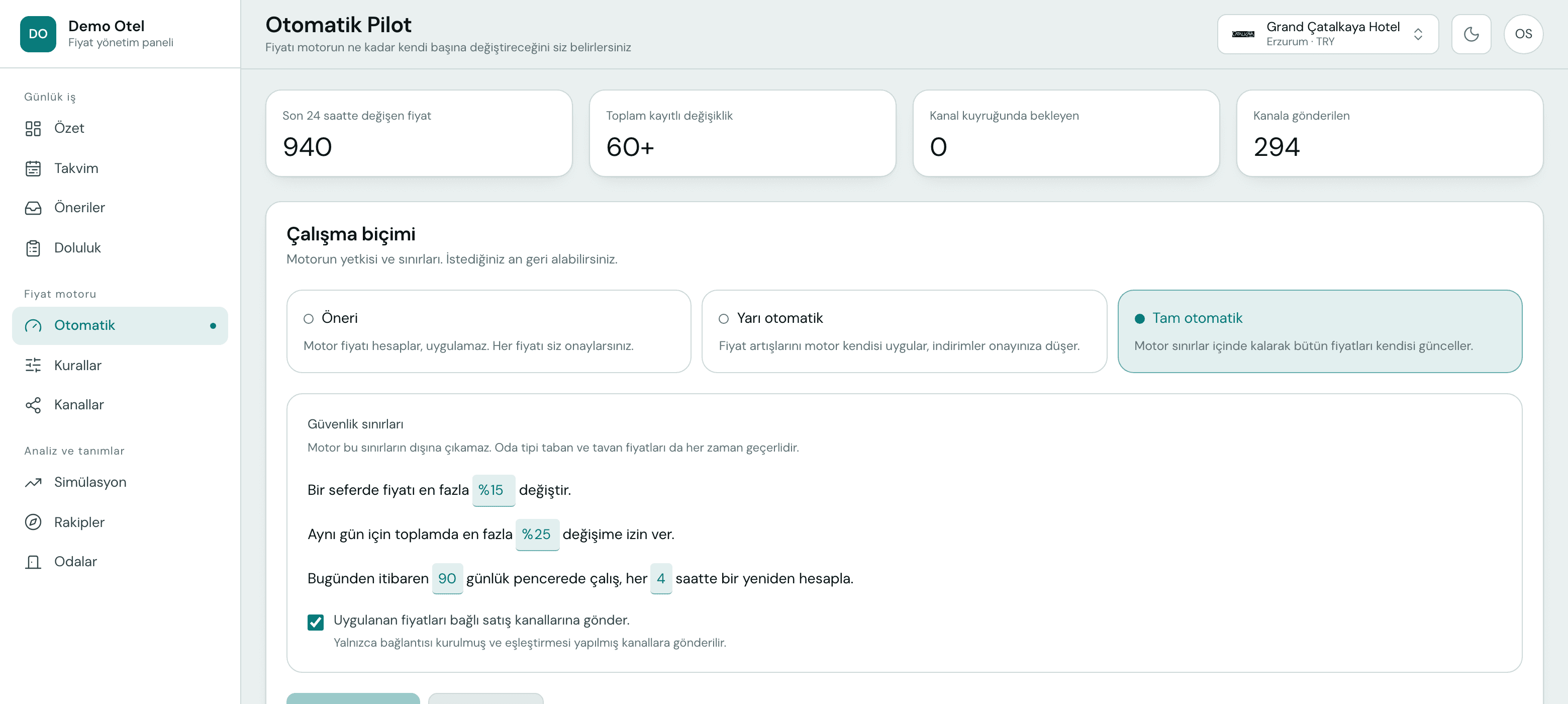
Task: Click the Grand Çatalkaya Hotel logo thumbnail
Action: tap(1242, 34)
